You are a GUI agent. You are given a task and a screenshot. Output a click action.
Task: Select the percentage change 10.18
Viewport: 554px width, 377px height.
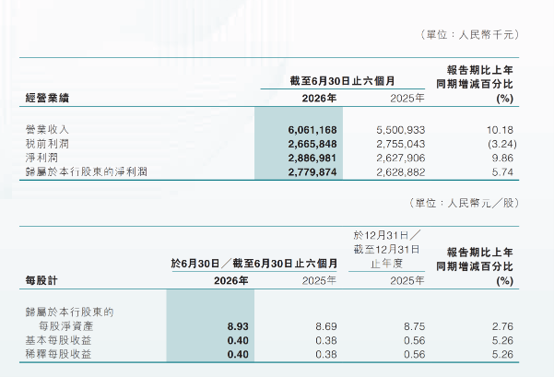(x=500, y=130)
